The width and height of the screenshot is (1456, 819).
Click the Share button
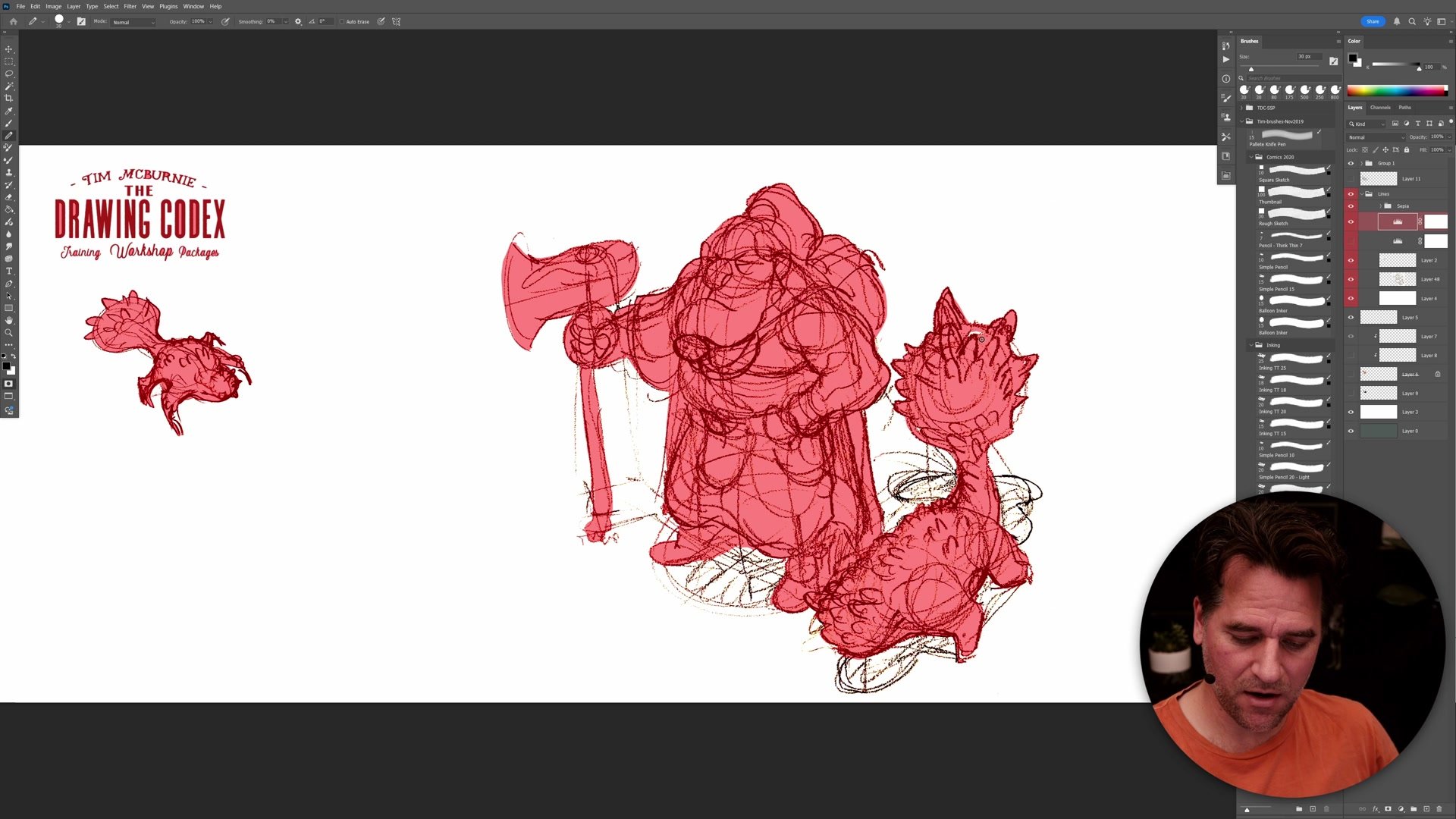(x=1373, y=21)
